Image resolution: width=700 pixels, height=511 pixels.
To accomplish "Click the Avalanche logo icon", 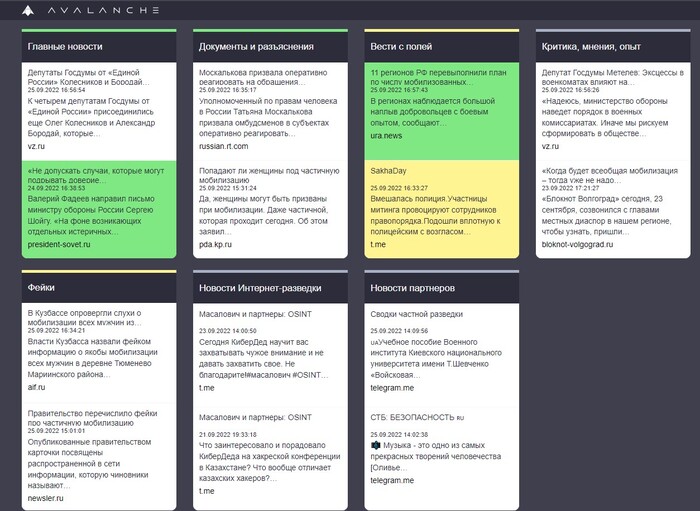I will tap(28, 10).
